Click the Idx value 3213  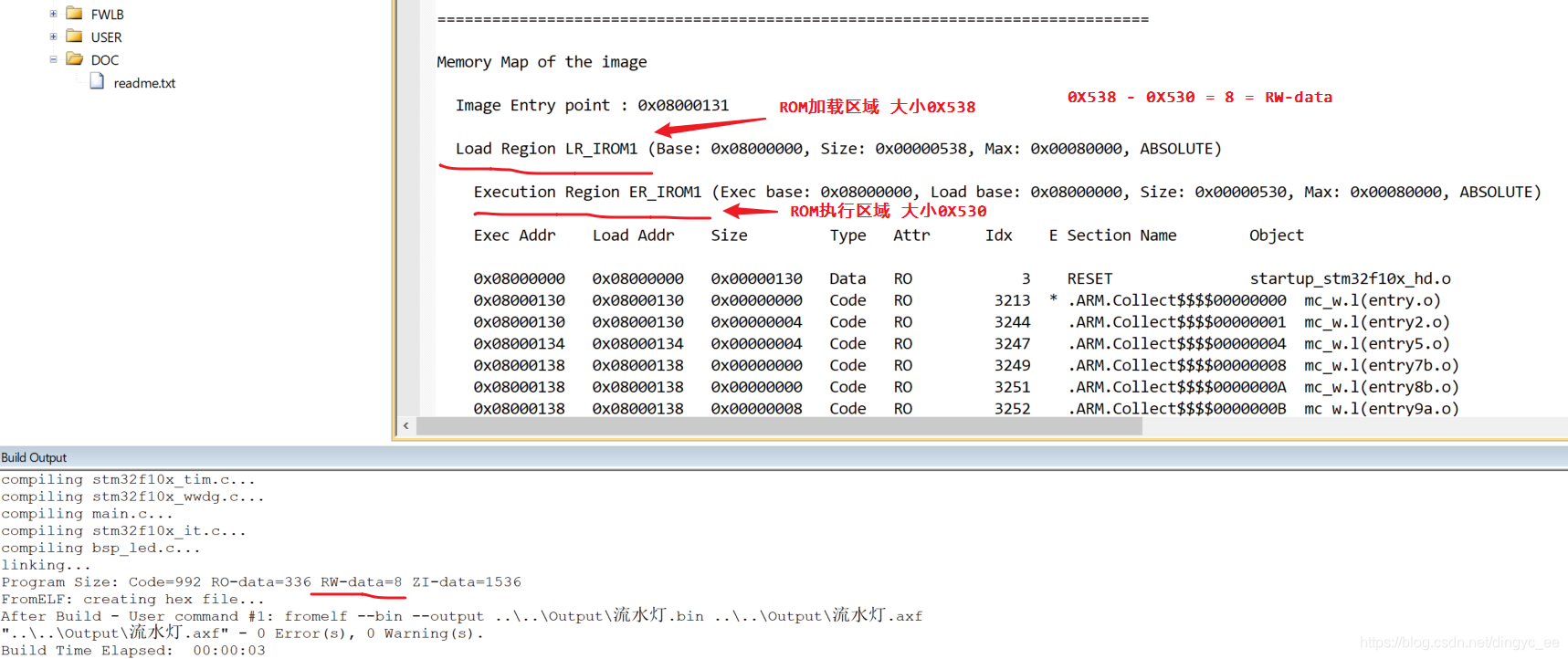pos(1012,300)
